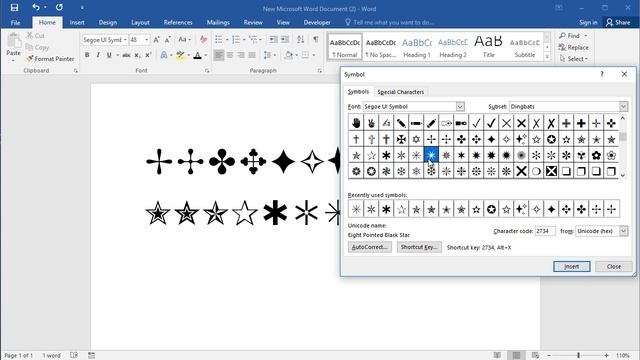Open Symbol dialog Font dropdown

(460, 107)
